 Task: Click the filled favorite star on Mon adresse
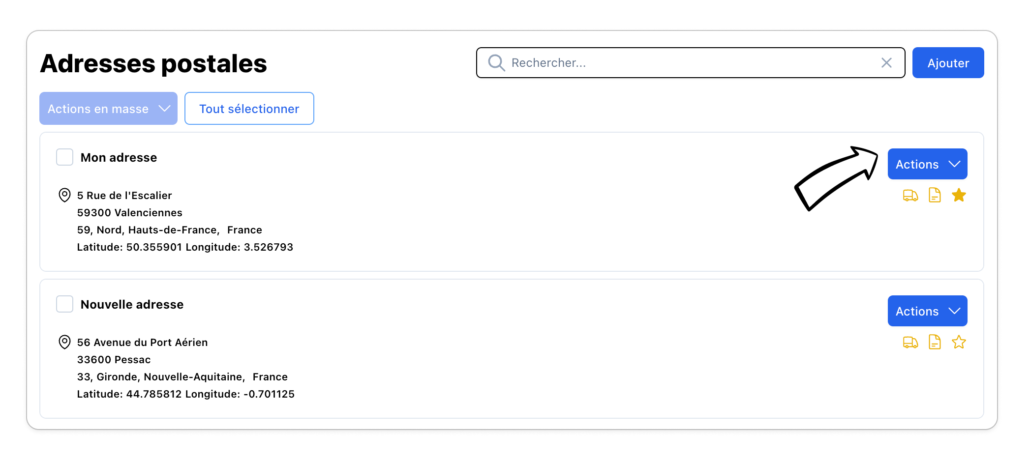pos(959,195)
